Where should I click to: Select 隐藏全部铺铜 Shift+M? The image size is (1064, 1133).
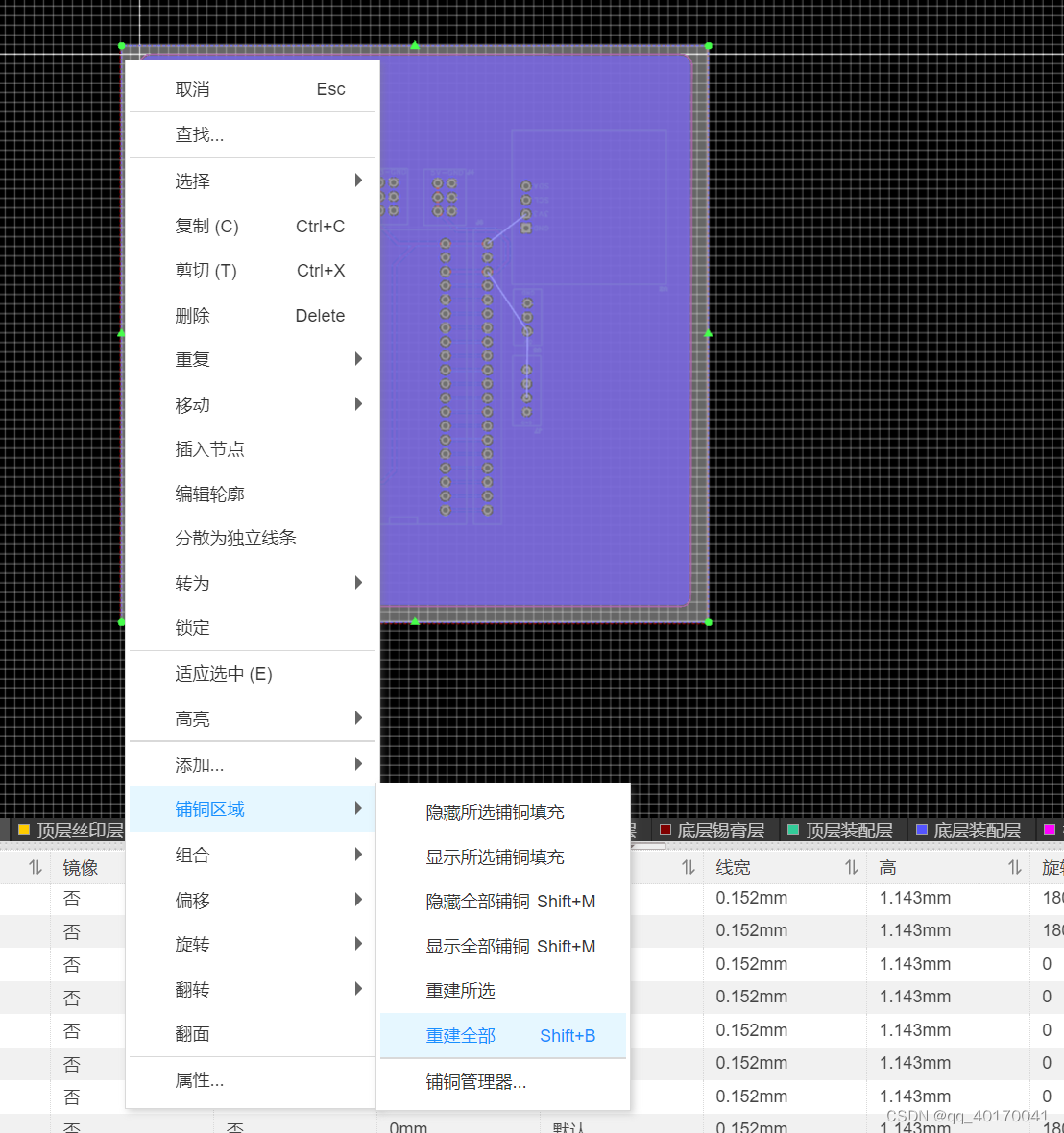503,902
